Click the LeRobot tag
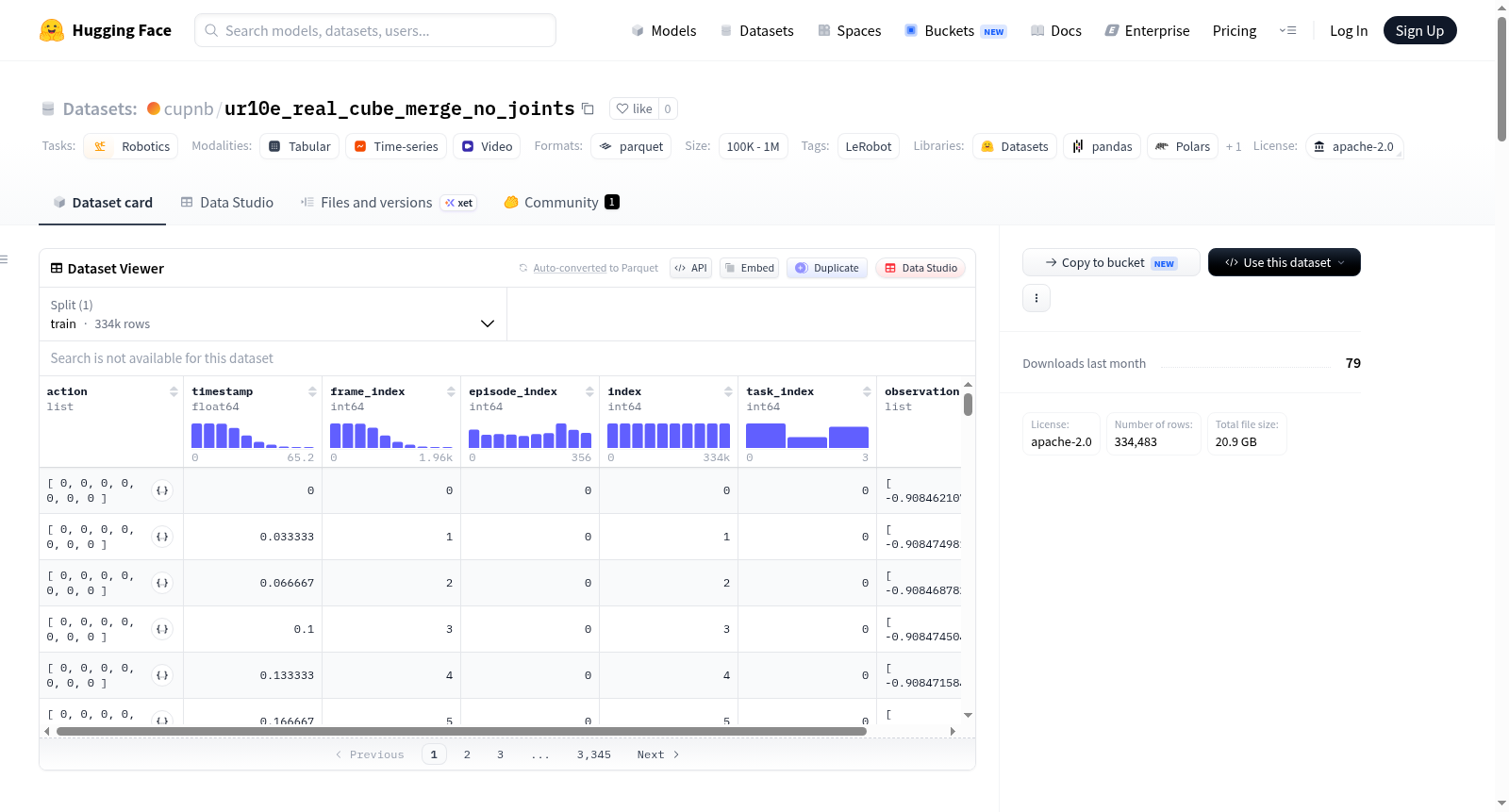1509x812 pixels. [x=869, y=146]
